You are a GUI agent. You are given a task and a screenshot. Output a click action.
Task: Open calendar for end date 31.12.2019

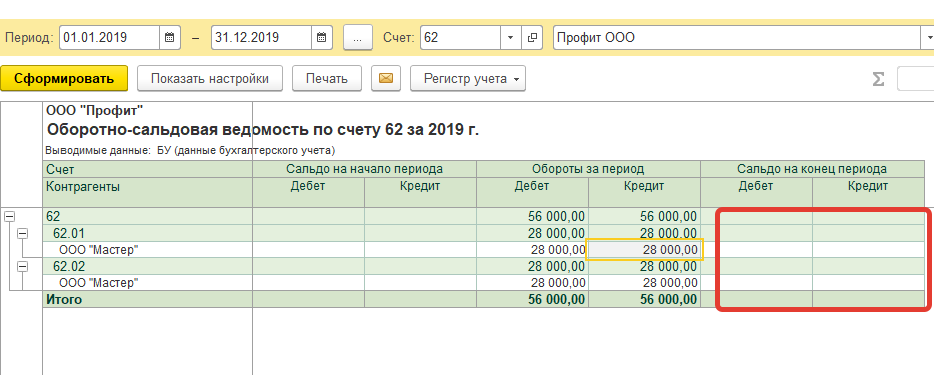pos(322,38)
